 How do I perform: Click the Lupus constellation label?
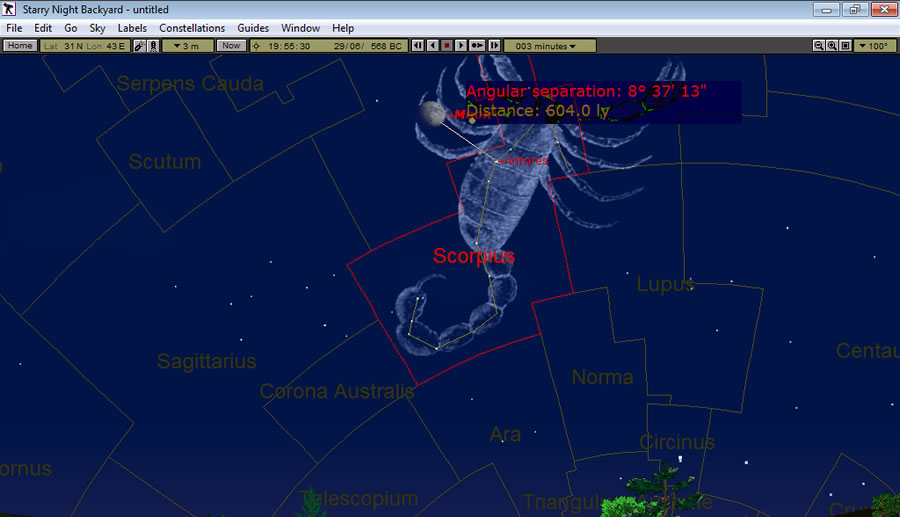coord(666,284)
